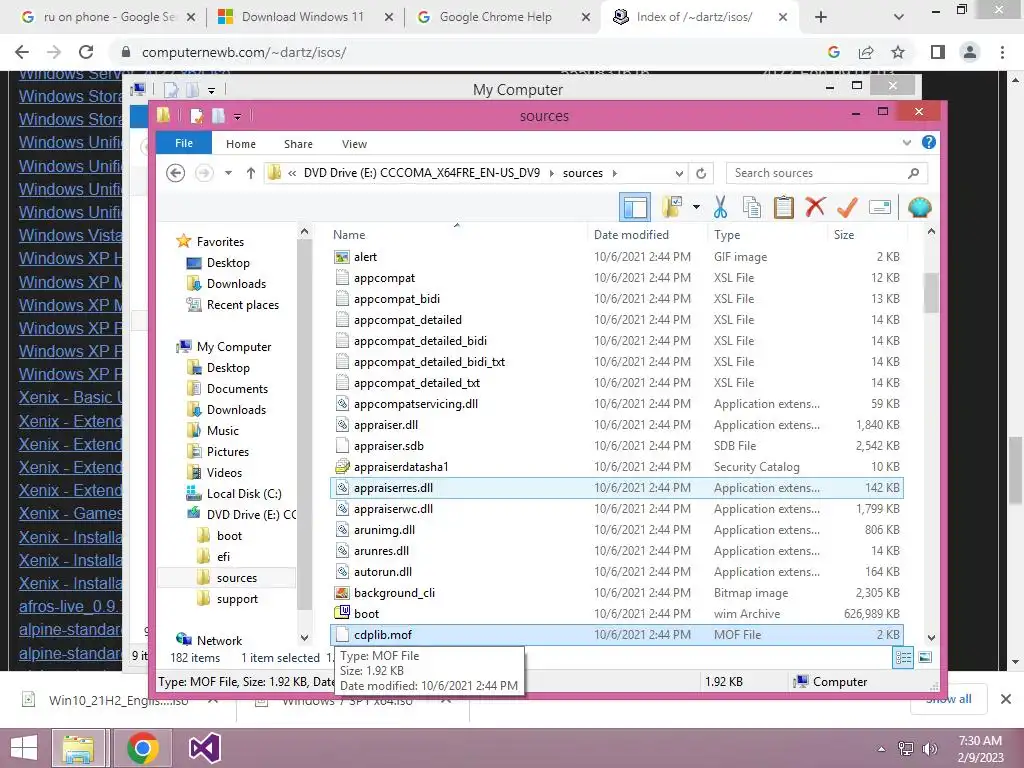Click the Up one level arrow
This screenshot has height=768, width=1024.
(251, 173)
